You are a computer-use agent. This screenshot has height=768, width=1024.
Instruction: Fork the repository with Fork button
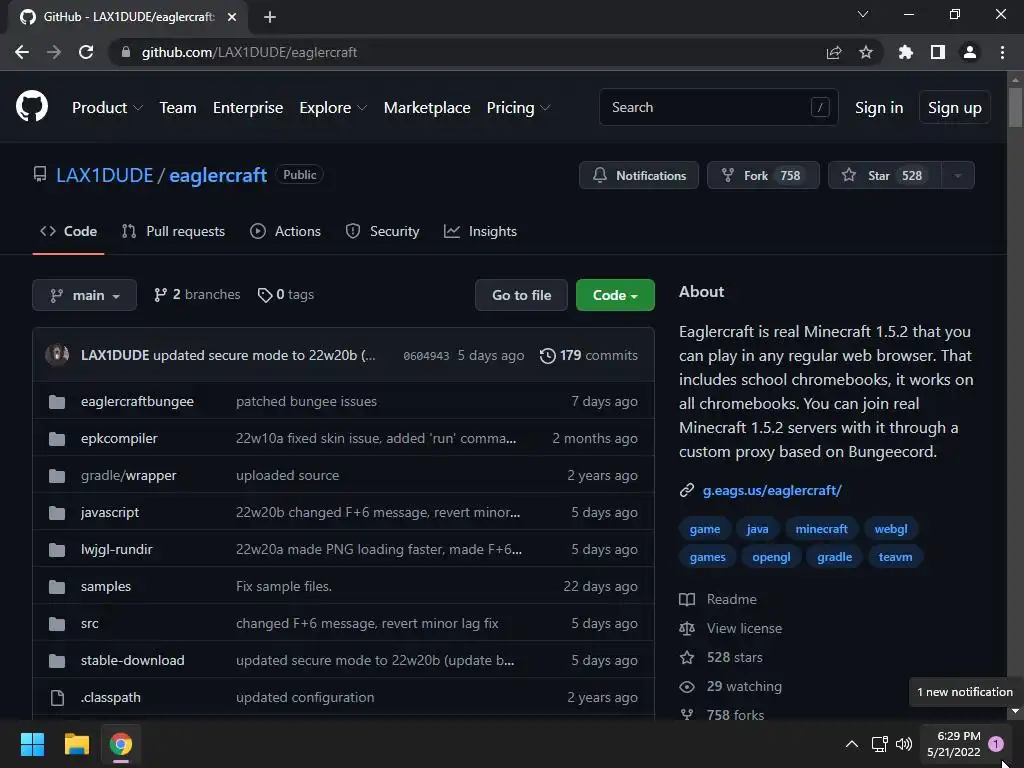[763, 175]
